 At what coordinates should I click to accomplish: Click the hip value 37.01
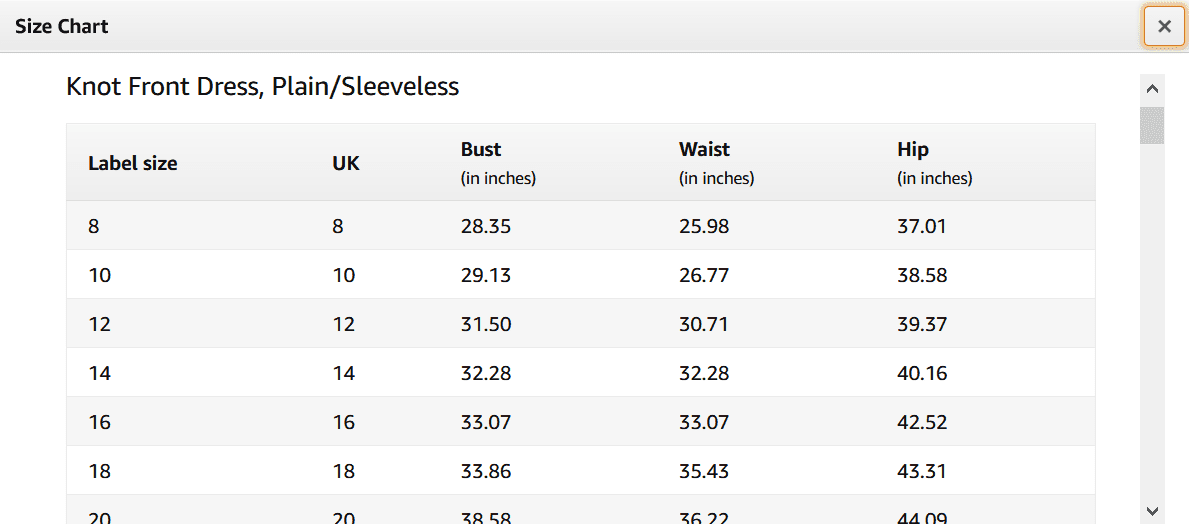[922, 227]
